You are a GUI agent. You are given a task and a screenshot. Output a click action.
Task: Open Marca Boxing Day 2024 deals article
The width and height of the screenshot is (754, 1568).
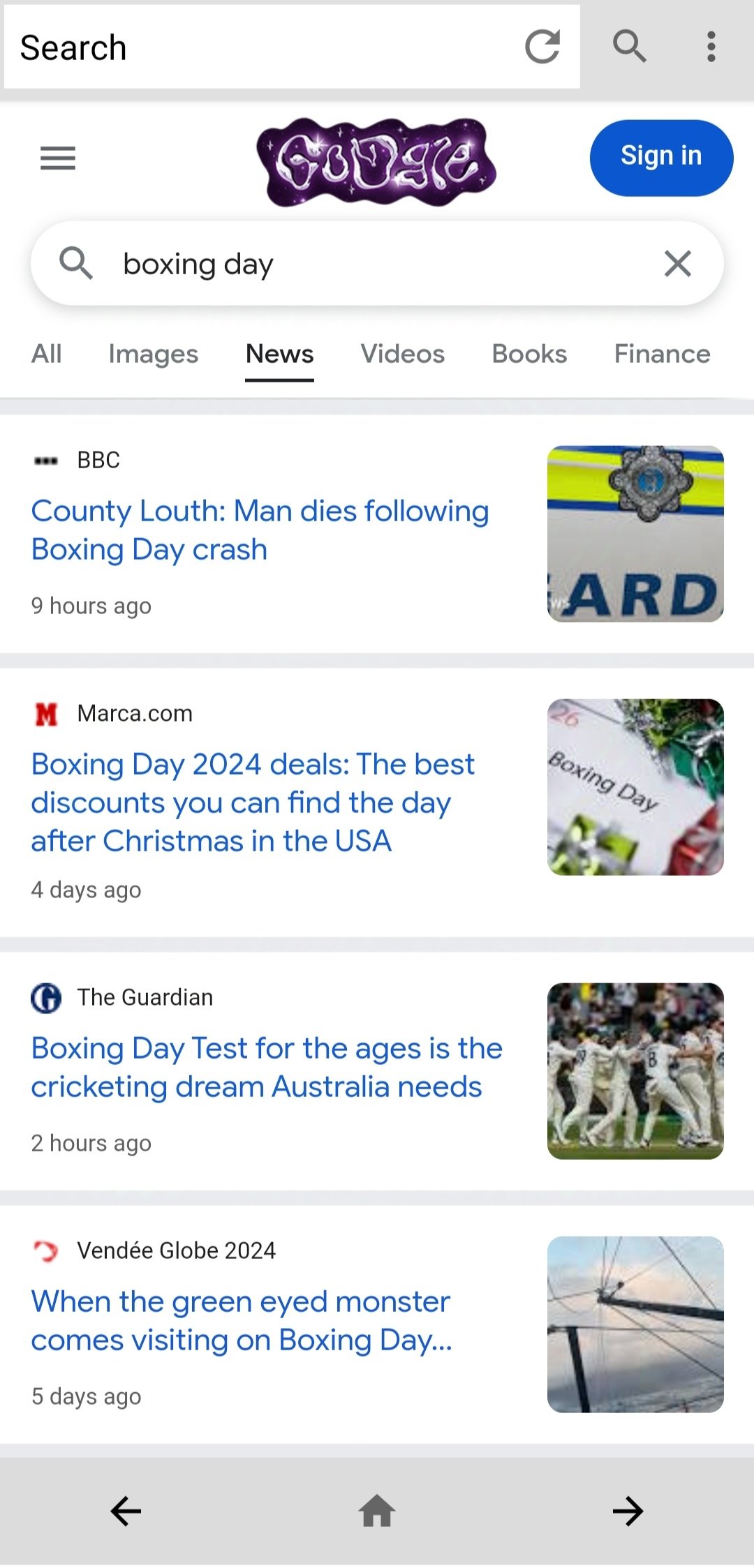pyautogui.click(x=253, y=802)
